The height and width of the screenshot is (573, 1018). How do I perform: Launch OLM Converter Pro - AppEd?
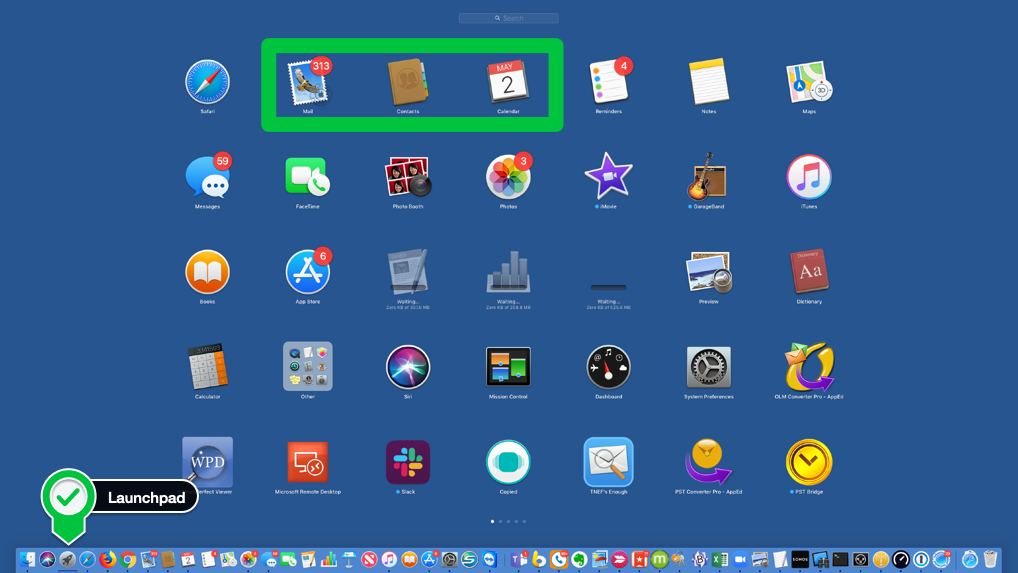[809, 367]
